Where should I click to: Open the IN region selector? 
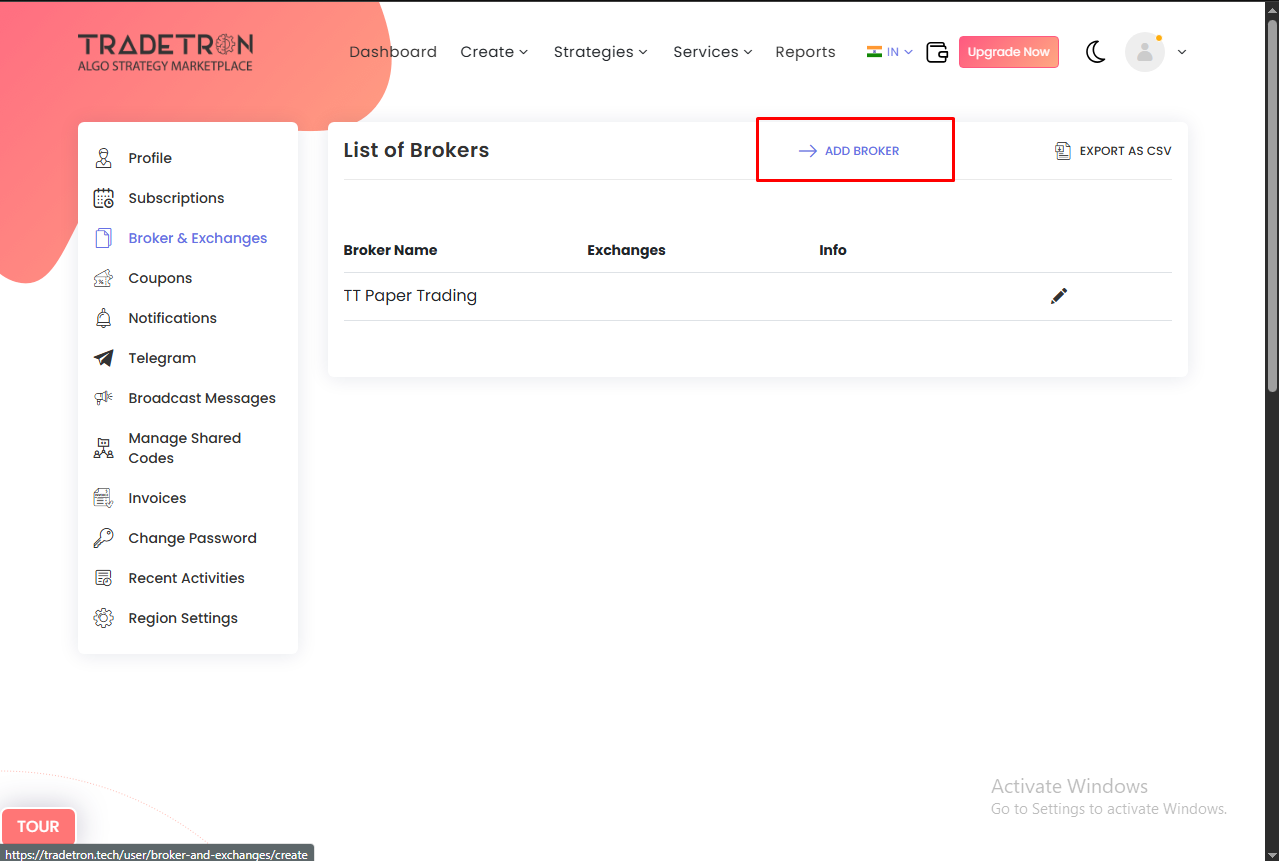pyautogui.click(x=889, y=52)
